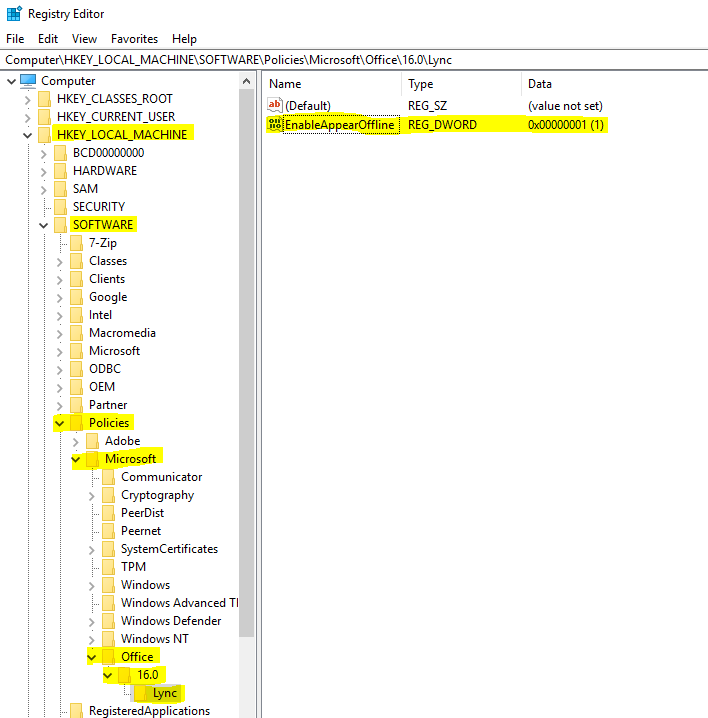Collapse the Policies key

coord(60,424)
